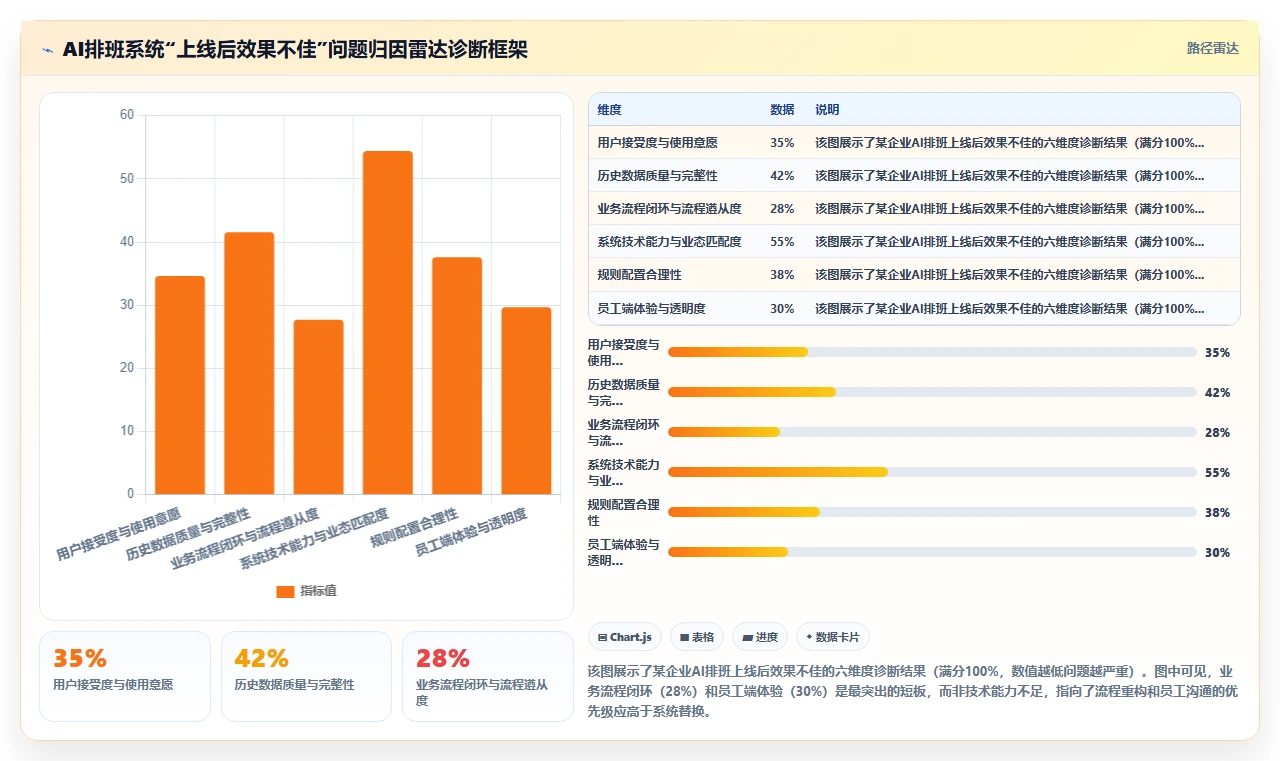Select the 表格 tag chip

pyautogui.click(x=697, y=637)
